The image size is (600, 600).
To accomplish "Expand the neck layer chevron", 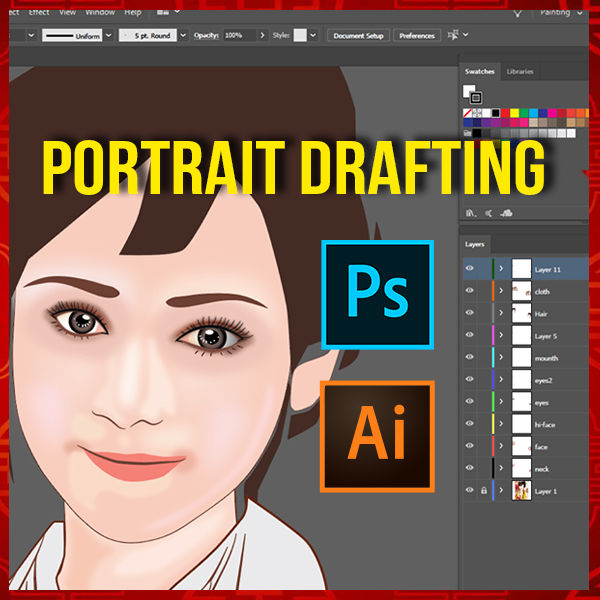I will click(501, 468).
